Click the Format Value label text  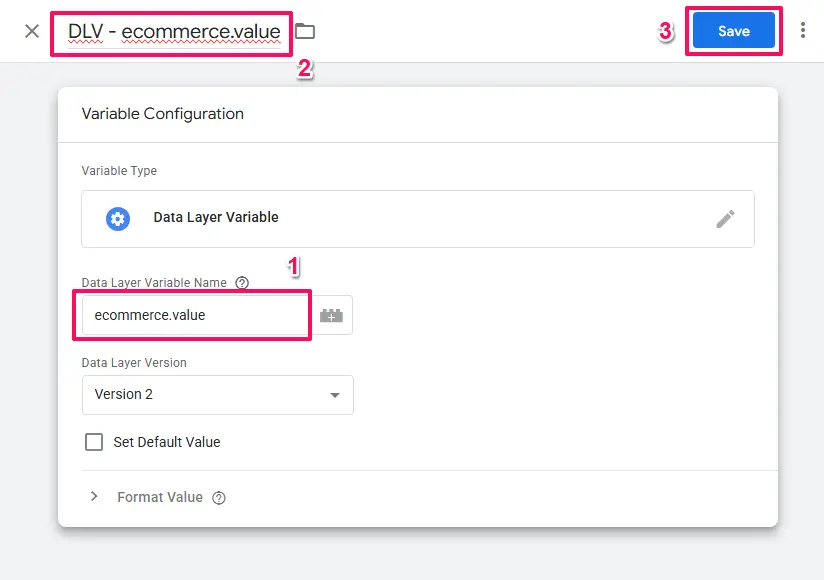tap(160, 497)
